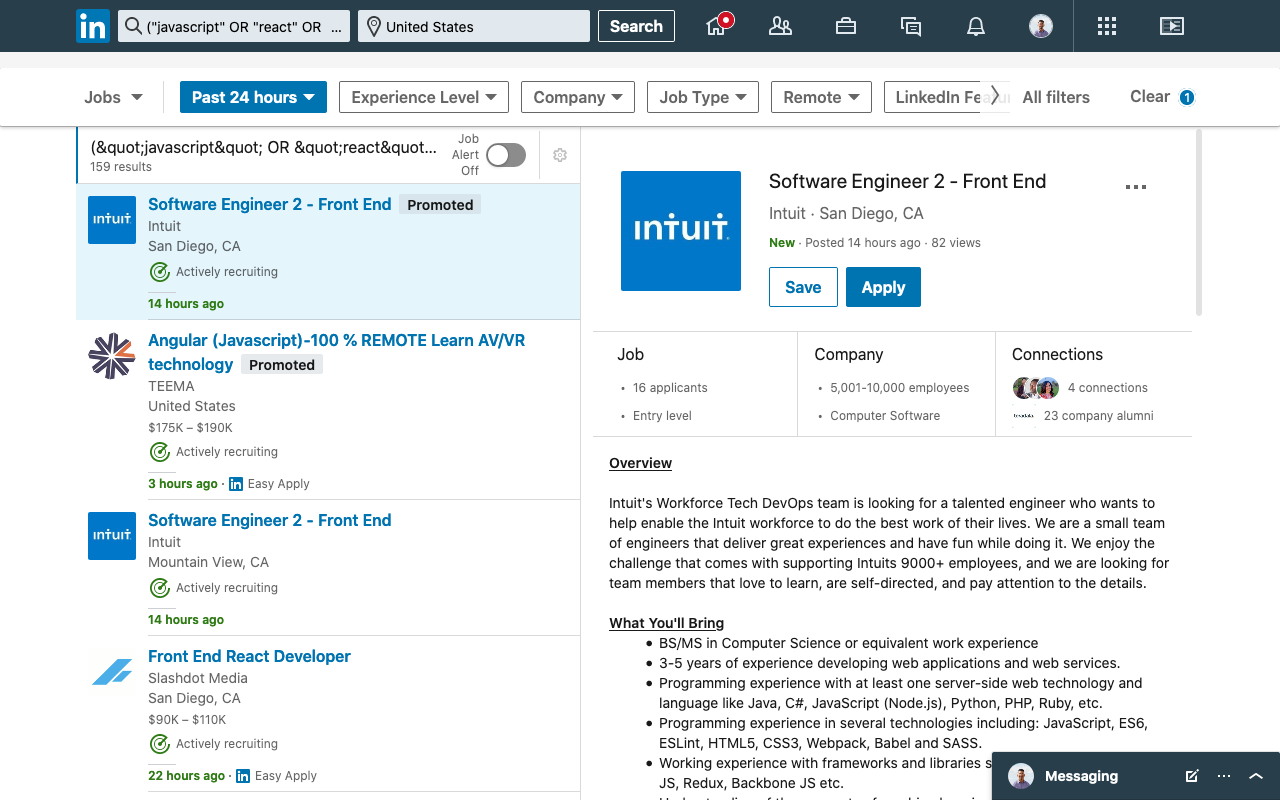Open Software Engineer 2 San Diego listing title

270,204
